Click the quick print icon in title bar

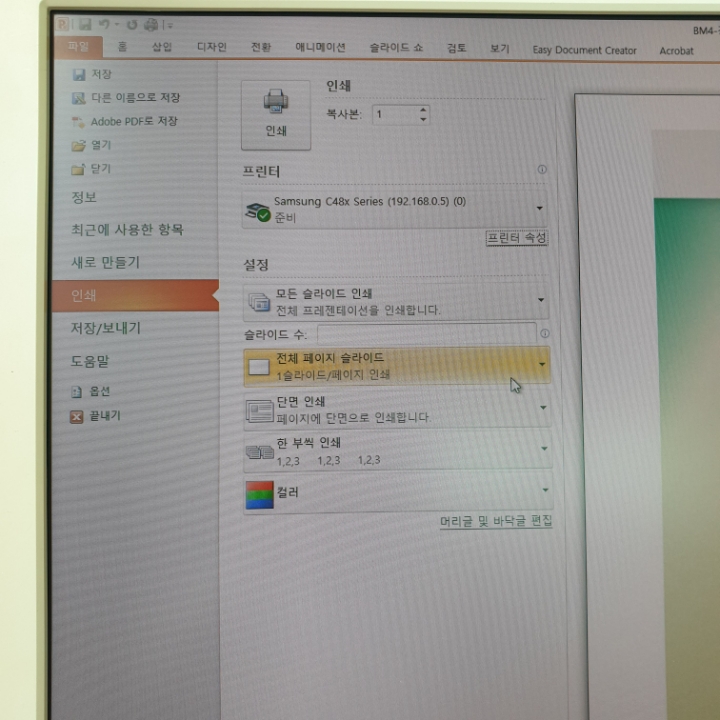(x=151, y=24)
